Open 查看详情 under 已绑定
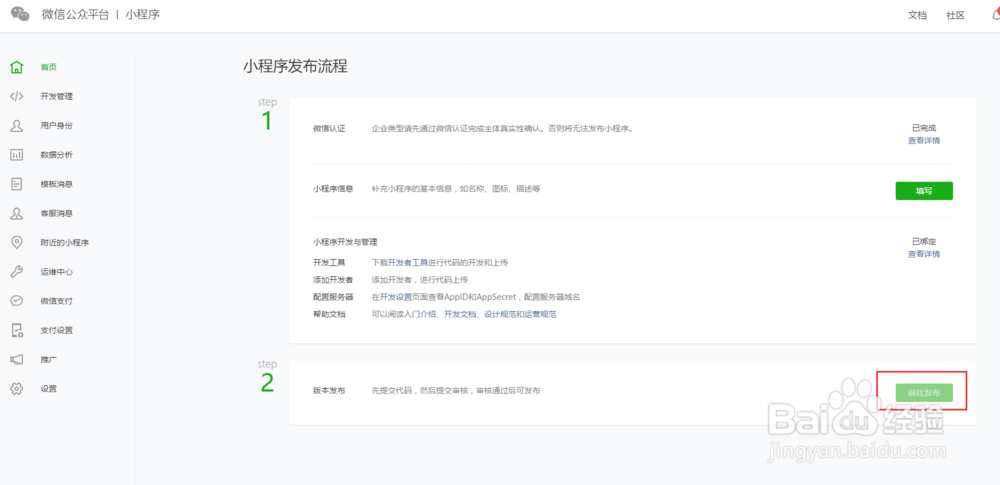Image resolution: width=1000 pixels, height=485 pixels. (x=924, y=254)
